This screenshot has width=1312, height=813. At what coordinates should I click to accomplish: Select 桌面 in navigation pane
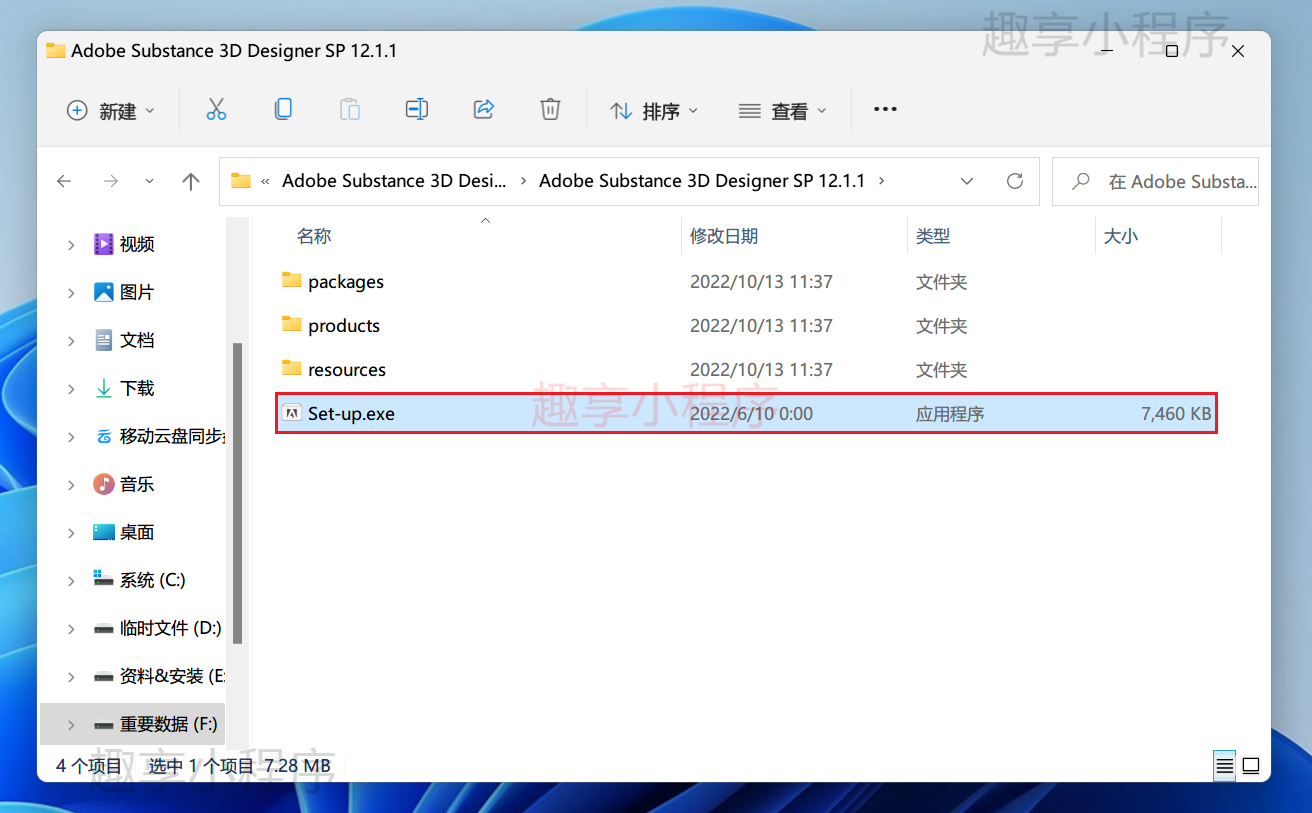click(x=137, y=532)
